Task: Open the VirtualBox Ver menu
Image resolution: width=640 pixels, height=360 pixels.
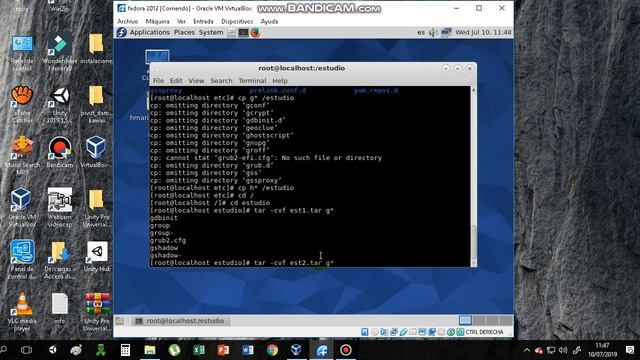Action: (181, 21)
